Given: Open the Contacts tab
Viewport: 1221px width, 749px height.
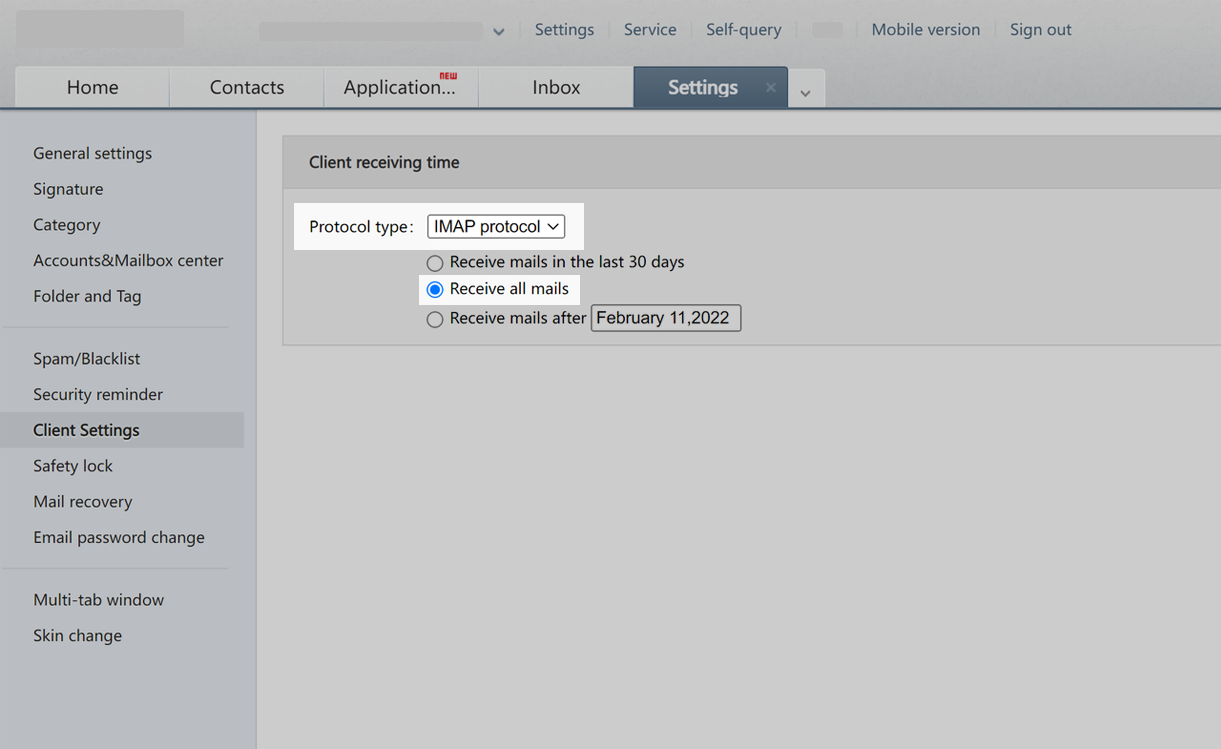Looking at the screenshot, I should (x=247, y=88).
